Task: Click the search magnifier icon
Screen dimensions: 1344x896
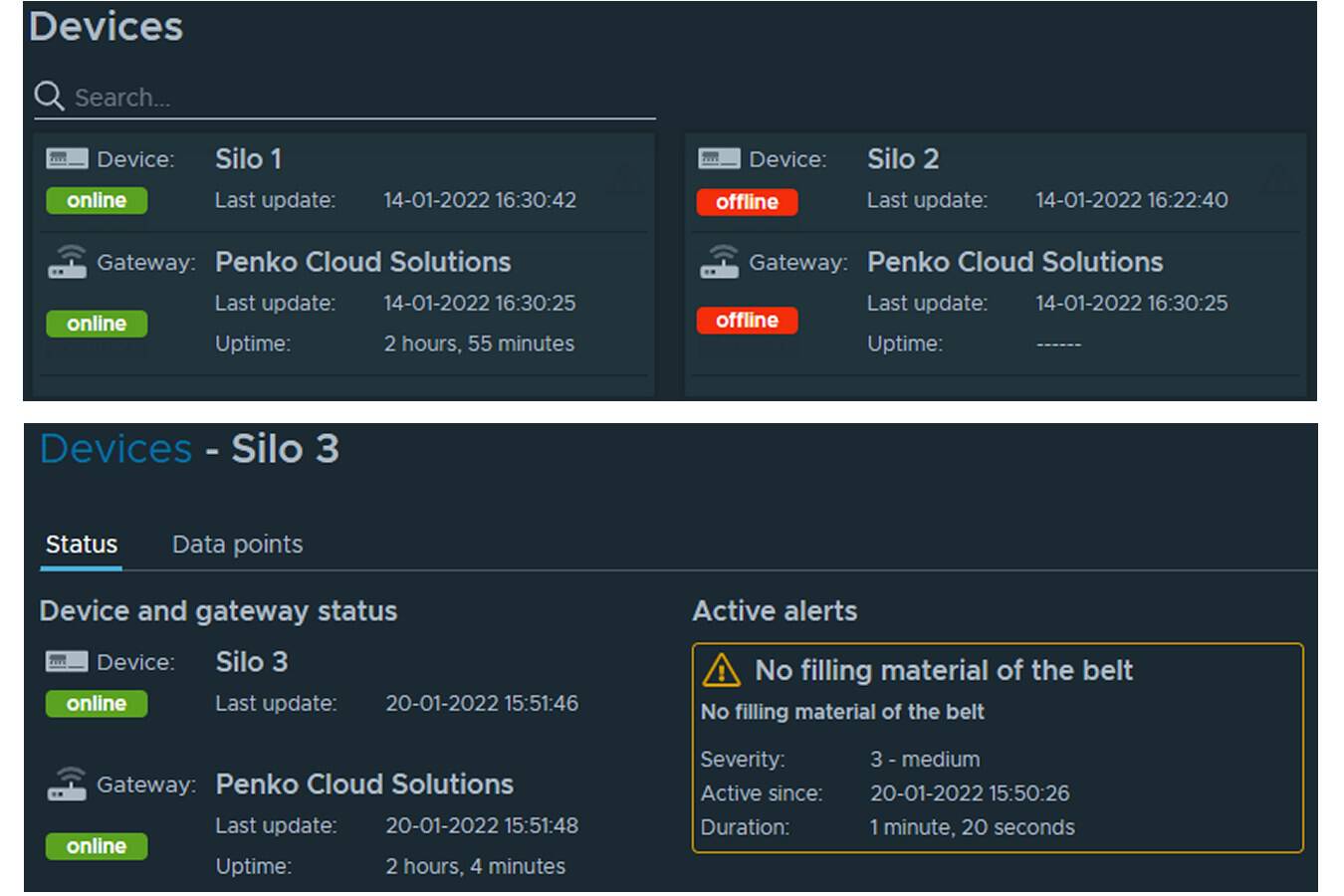Action: coord(49,97)
